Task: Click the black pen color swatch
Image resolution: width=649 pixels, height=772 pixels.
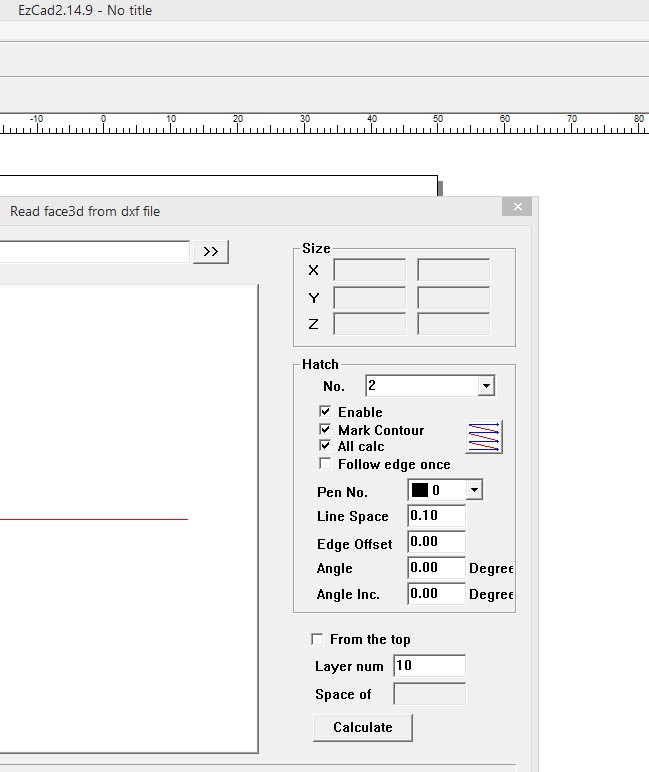Action: point(420,490)
